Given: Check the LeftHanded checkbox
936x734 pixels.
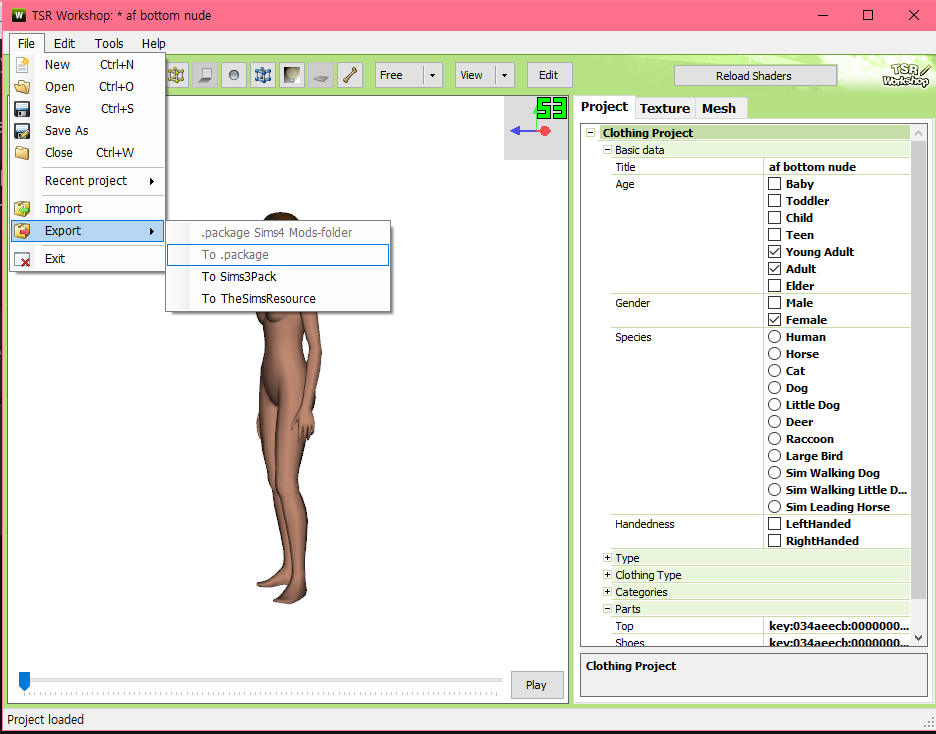Looking at the screenshot, I should click(774, 523).
